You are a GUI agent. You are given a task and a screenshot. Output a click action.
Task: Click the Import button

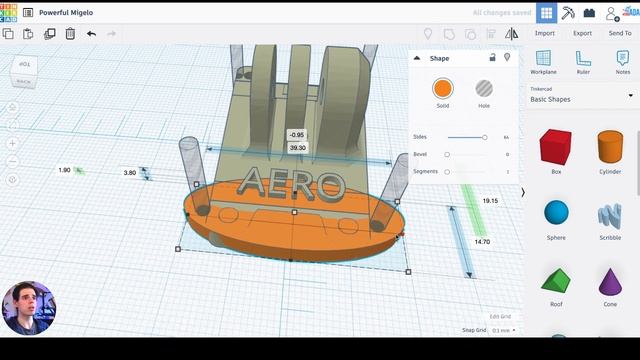[x=544, y=33]
